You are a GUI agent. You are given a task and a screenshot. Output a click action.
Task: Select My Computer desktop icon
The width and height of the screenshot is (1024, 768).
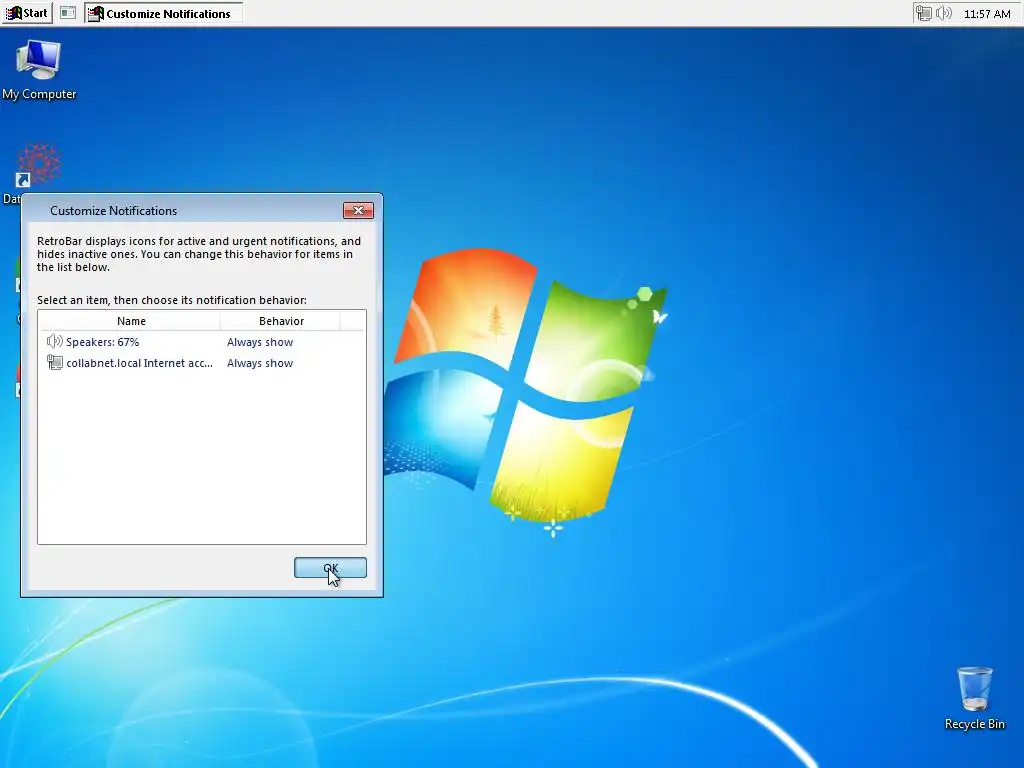click(39, 69)
